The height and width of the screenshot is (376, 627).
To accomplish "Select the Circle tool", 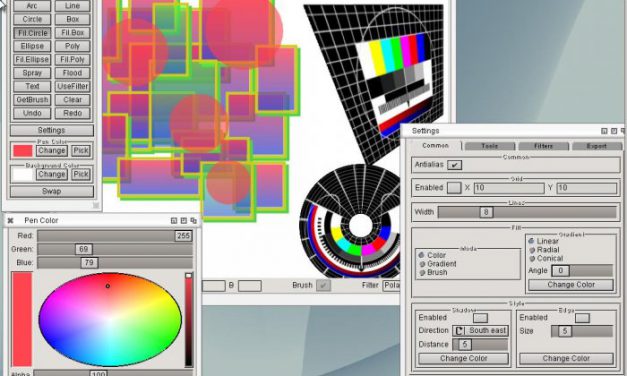I will point(32,19).
